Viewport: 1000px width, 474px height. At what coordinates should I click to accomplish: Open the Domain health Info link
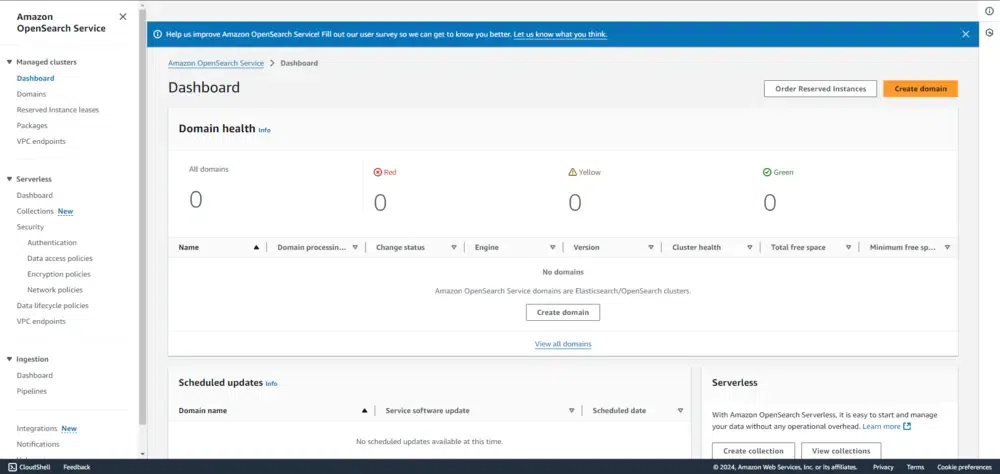click(264, 130)
